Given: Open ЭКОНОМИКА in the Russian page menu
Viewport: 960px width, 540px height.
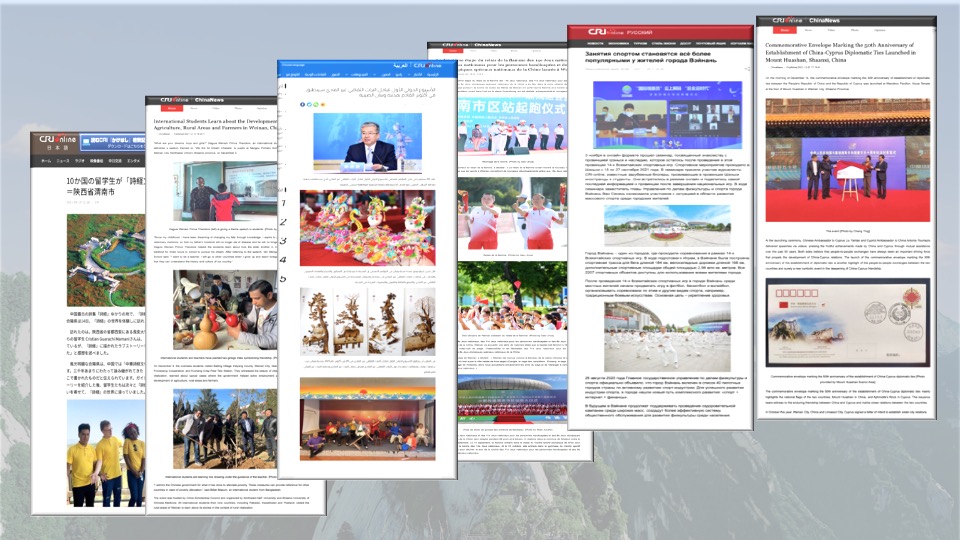Looking at the screenshot, I should click(x=618, y=43).
